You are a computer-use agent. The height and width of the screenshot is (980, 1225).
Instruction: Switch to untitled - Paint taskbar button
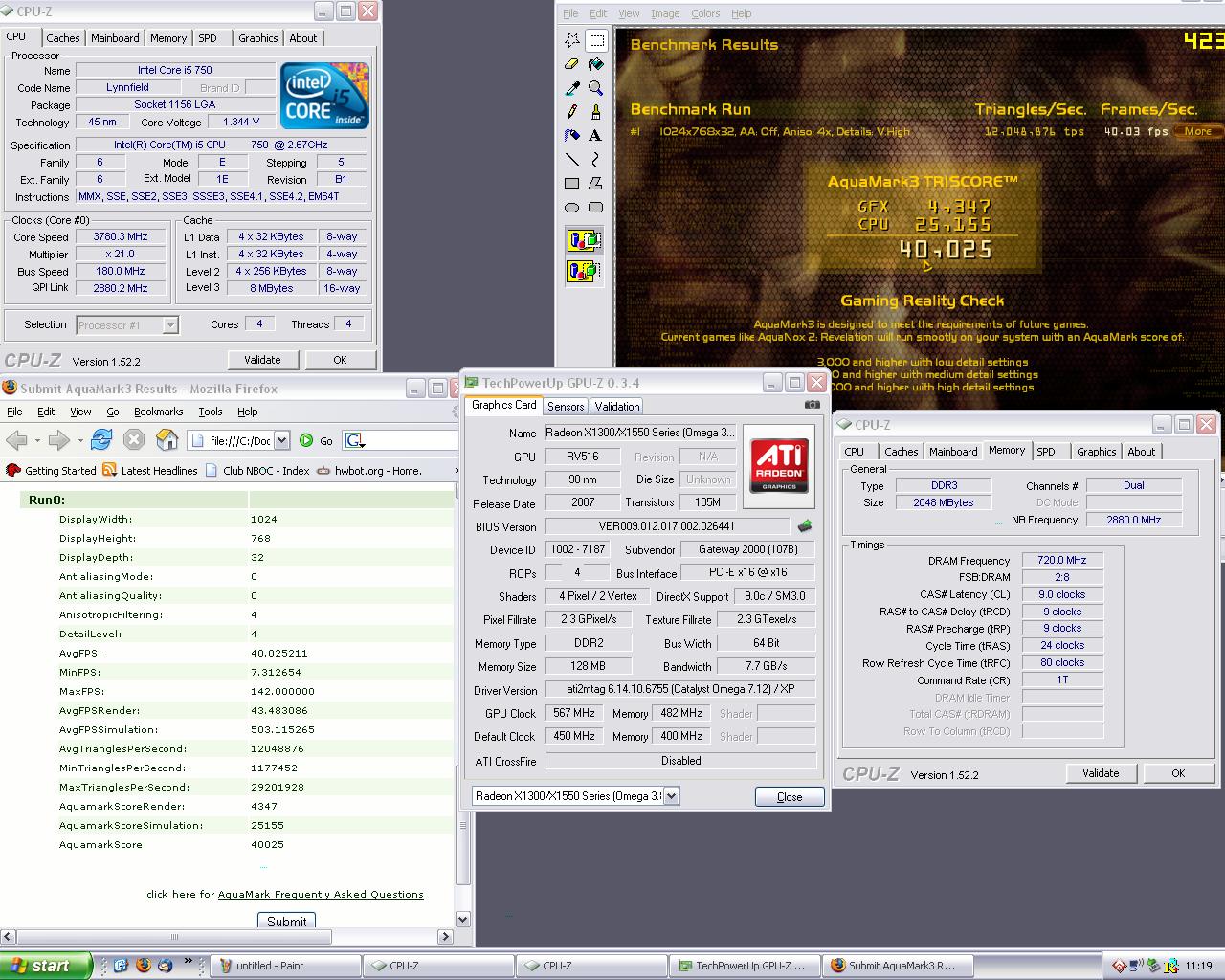[x=285, y=966]
